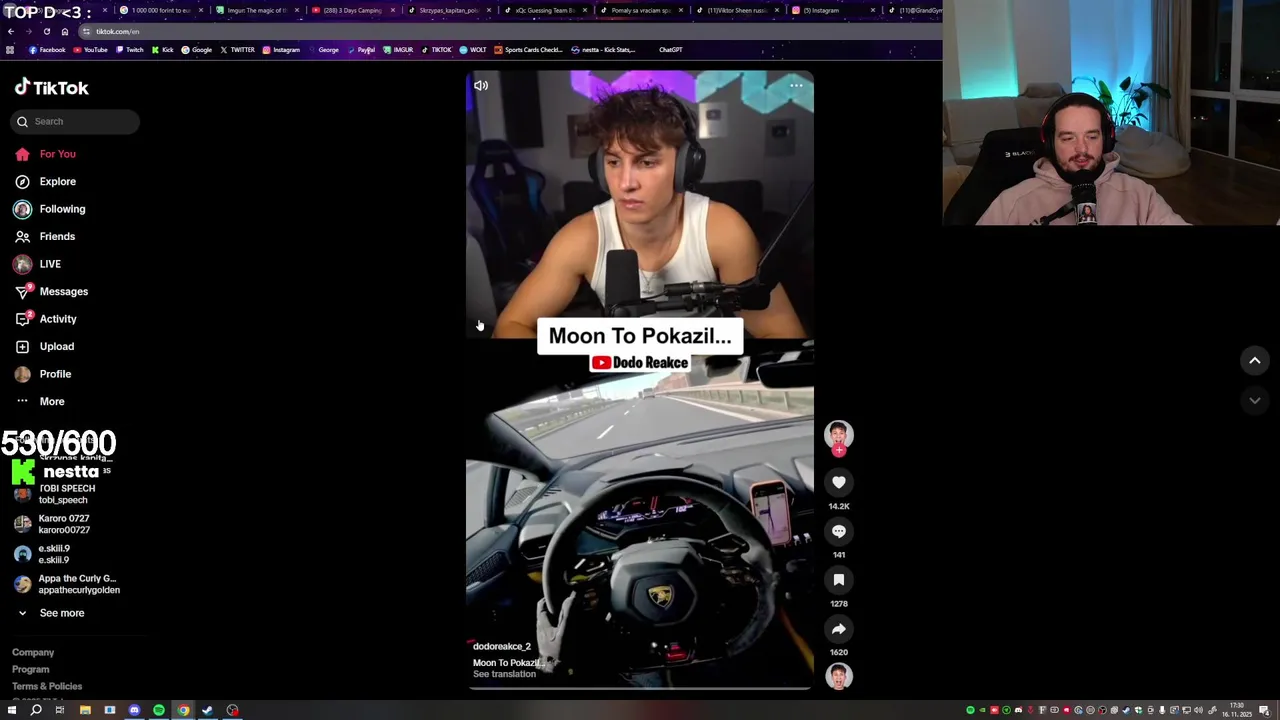Open the LIVE section
The width and height of the screenshot is (1280, 720).
[50, 264]
